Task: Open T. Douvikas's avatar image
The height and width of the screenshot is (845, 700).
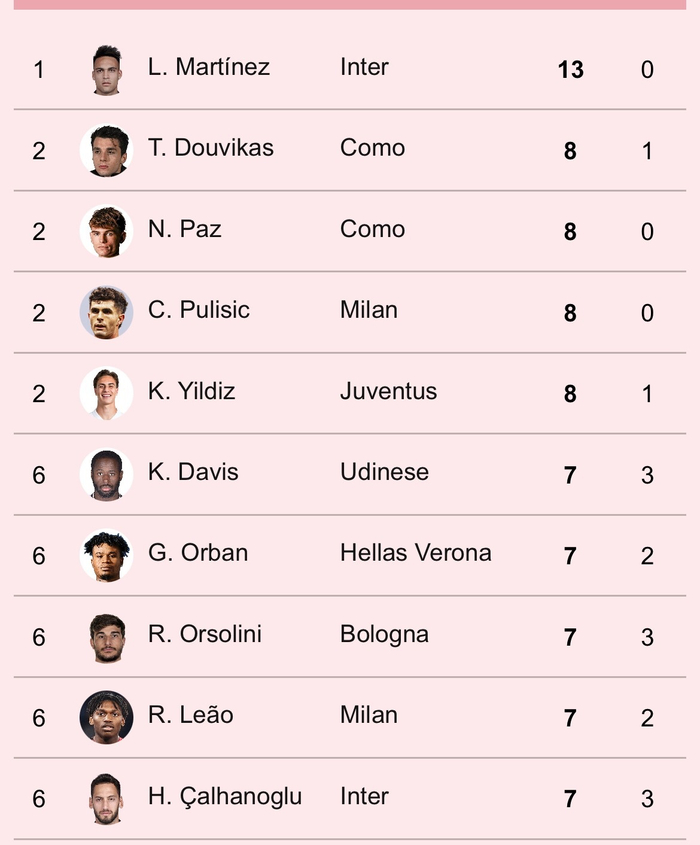Action: pyautogui.click(x=106, y=150)
